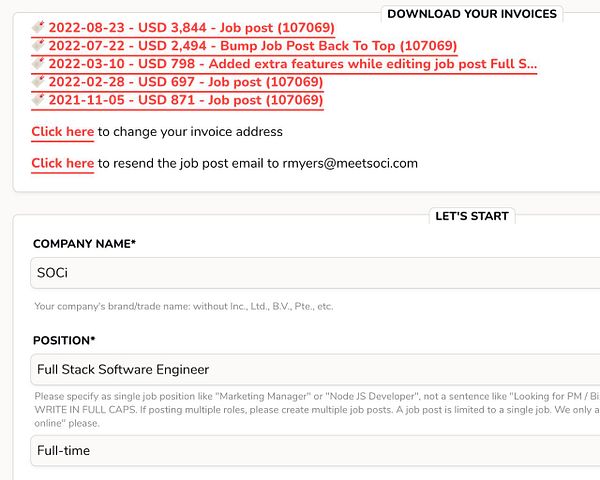The image size is (600, 480).
Task: Click here to change invoice address
Action: coord(63,132)
